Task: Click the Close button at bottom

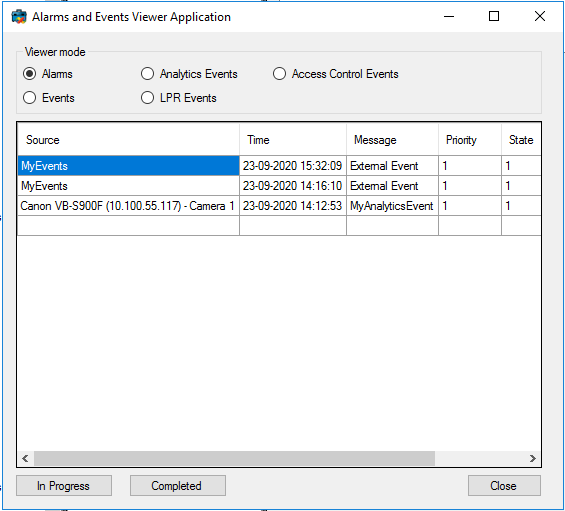Action: click(504, 485)
